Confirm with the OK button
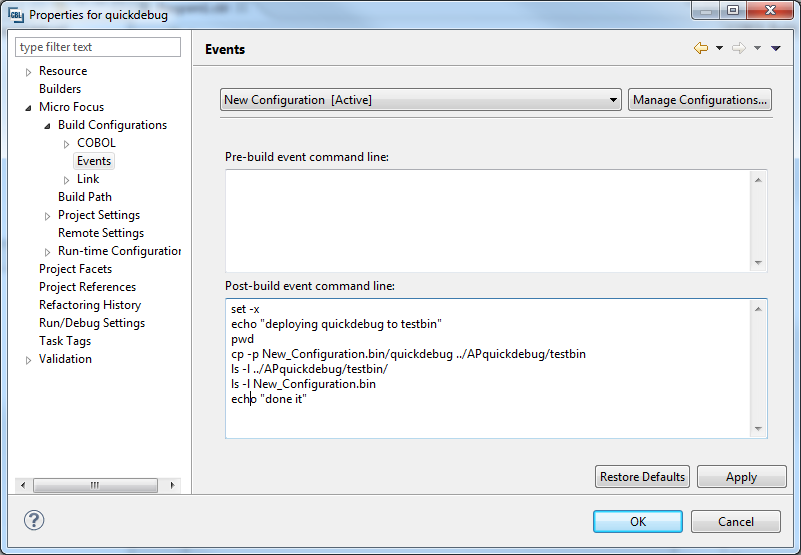The image size is (801, 555). tap(638, 521)
